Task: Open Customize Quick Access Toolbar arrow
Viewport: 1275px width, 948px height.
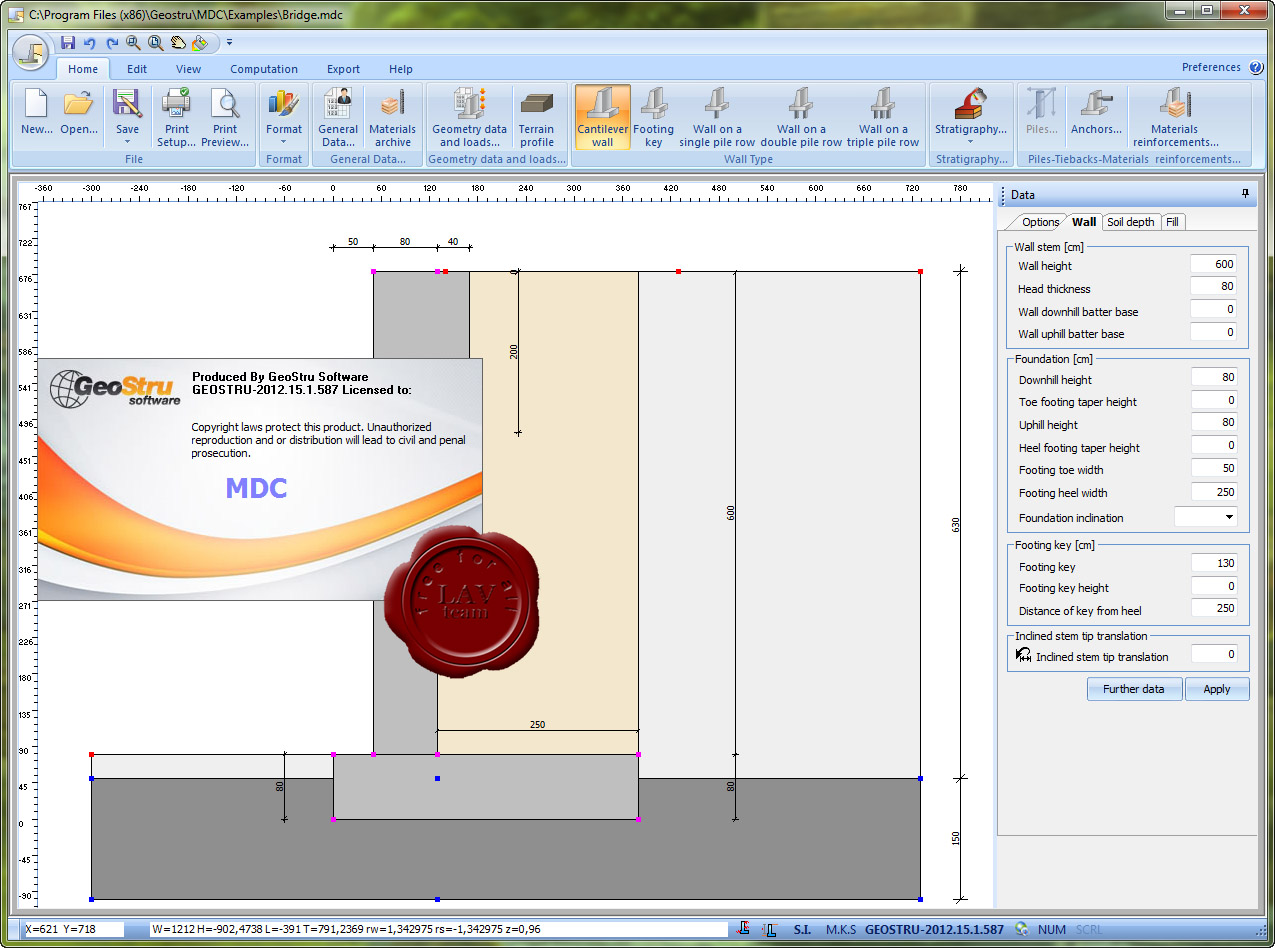Action: pos(229,43)
